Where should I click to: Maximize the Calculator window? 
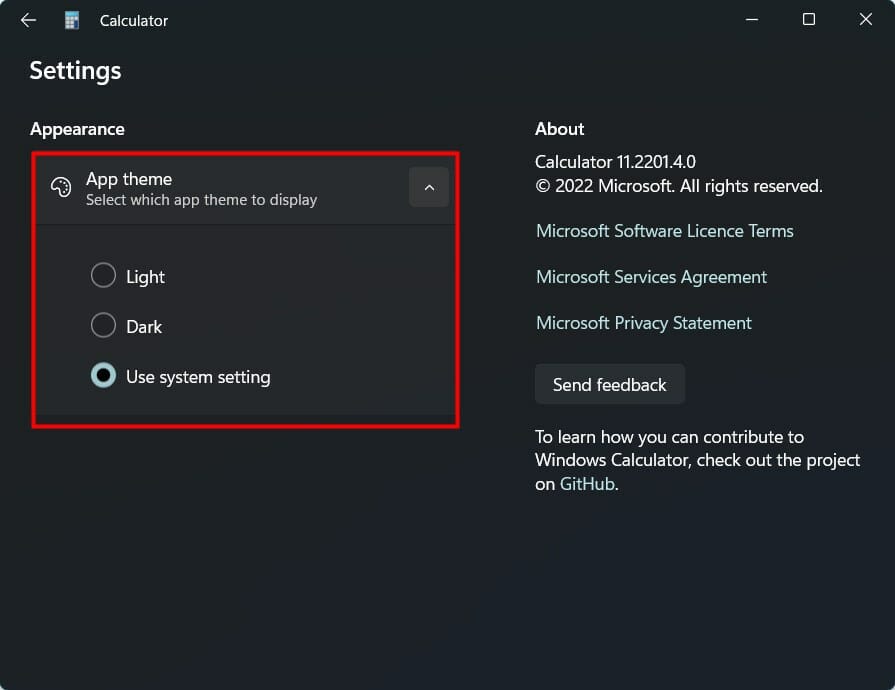(x=808, y=19)
